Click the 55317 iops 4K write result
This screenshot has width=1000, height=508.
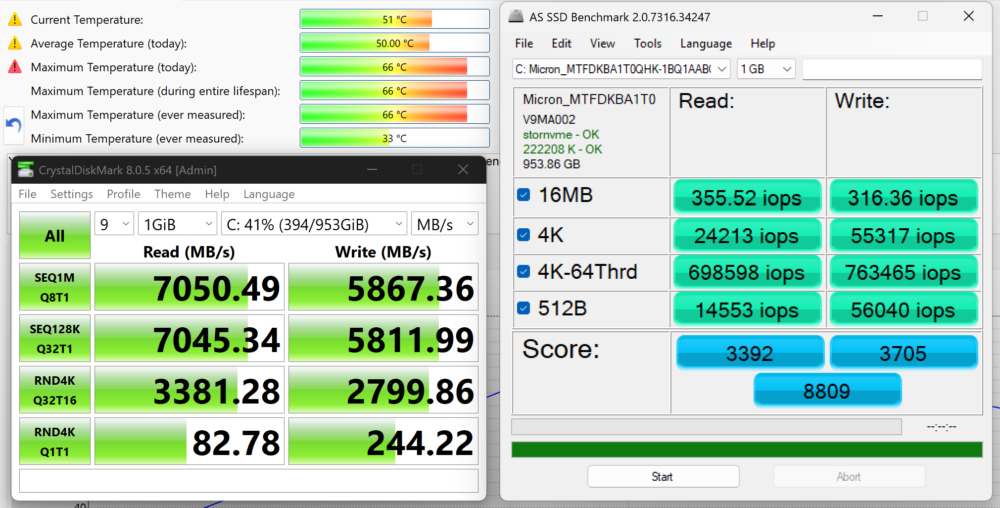pyautogui.click(x=903, y=235)
